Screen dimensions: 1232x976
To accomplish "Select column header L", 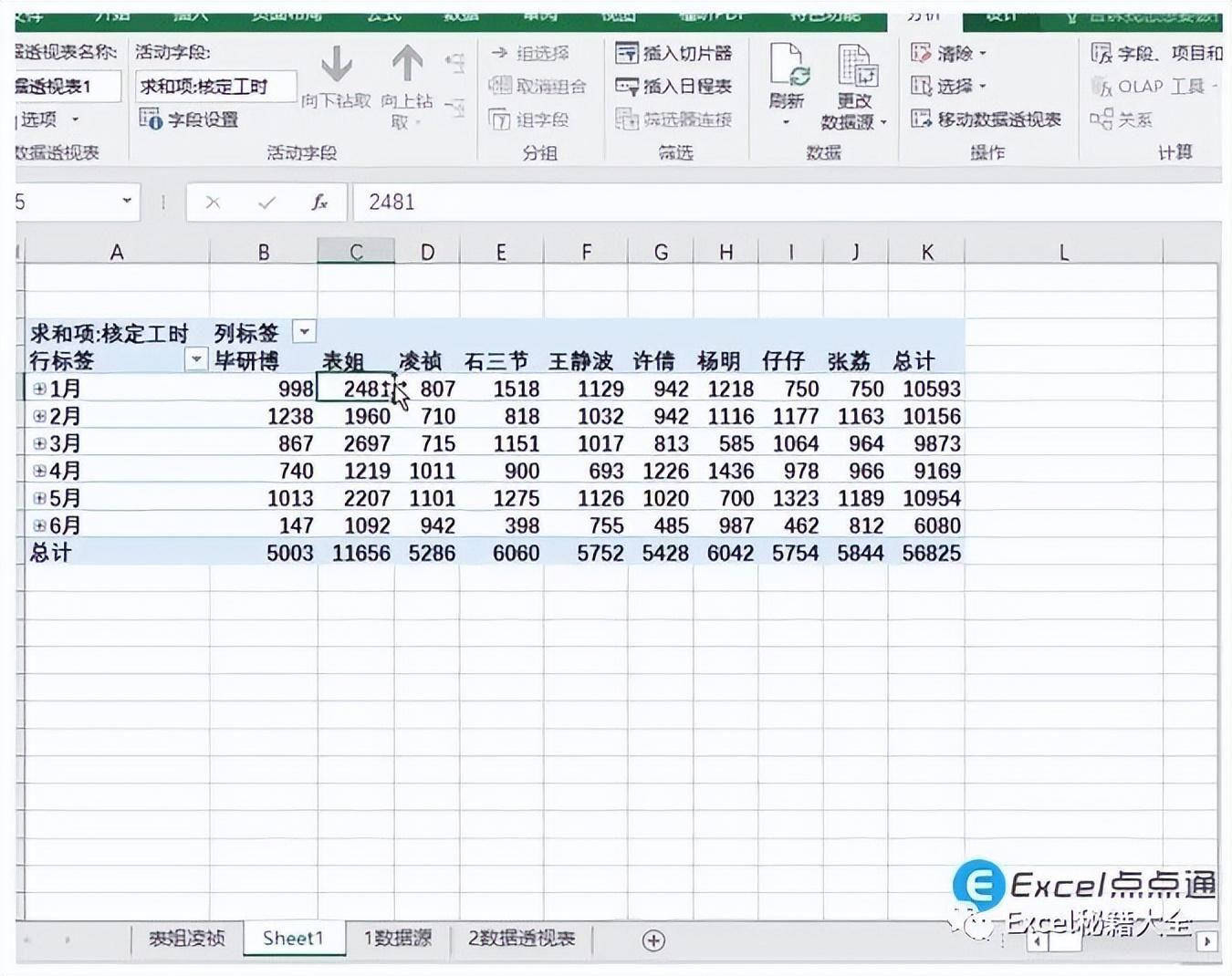I will [1063, 252].
